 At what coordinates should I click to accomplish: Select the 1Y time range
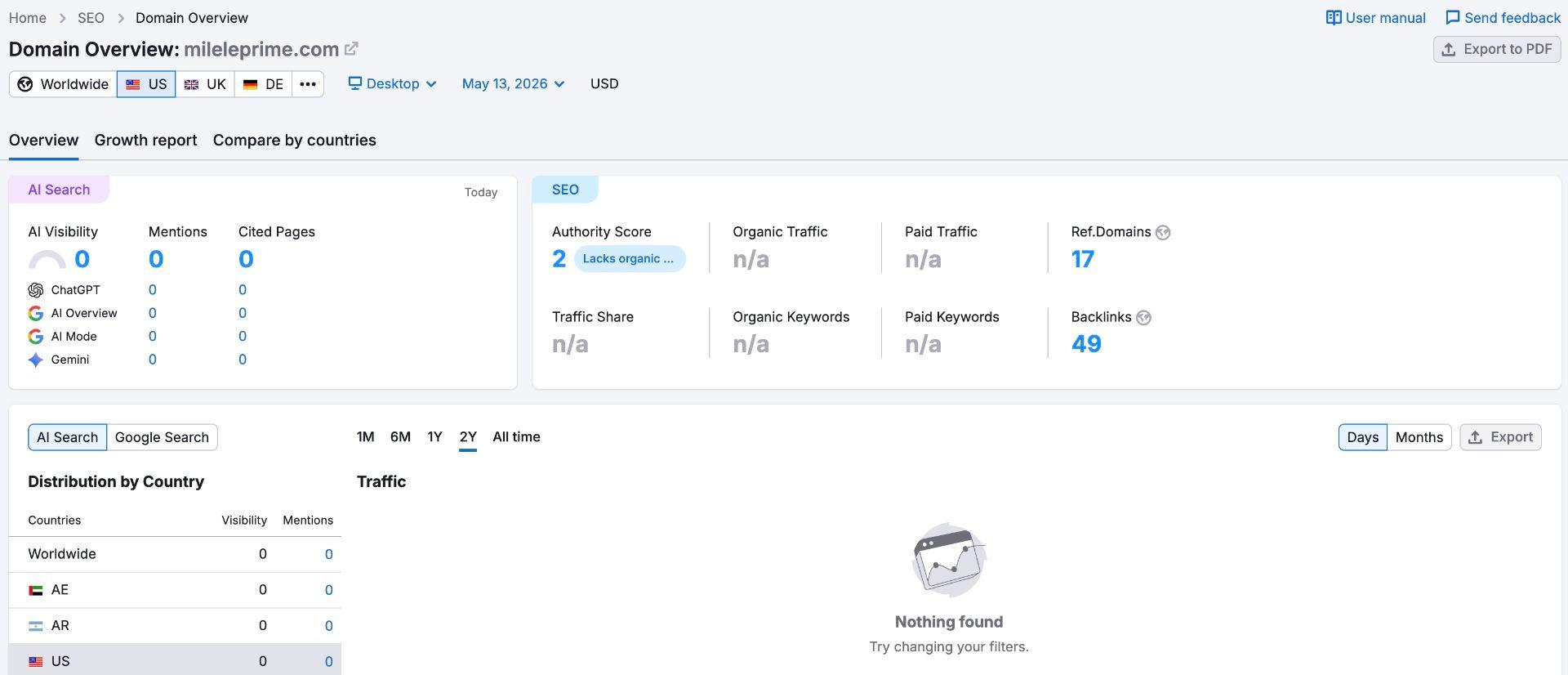[x=434, y=437]
